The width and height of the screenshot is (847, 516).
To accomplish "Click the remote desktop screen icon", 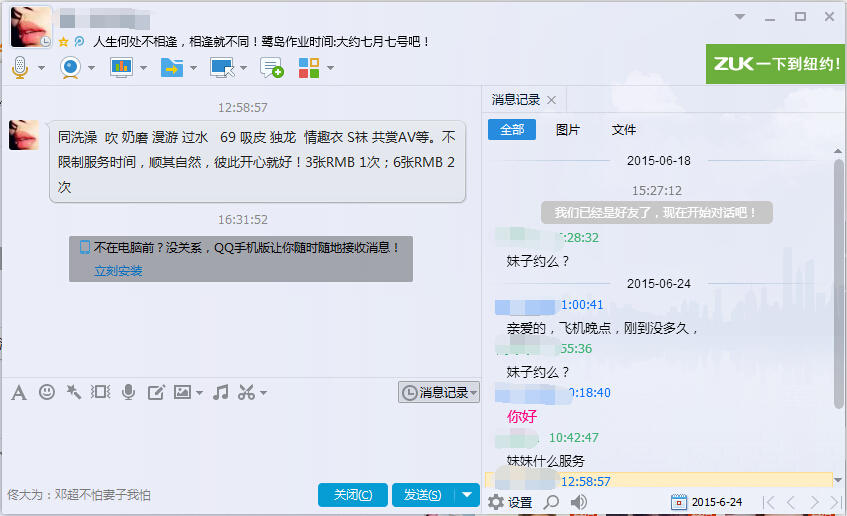I will (x=222, y=68).
